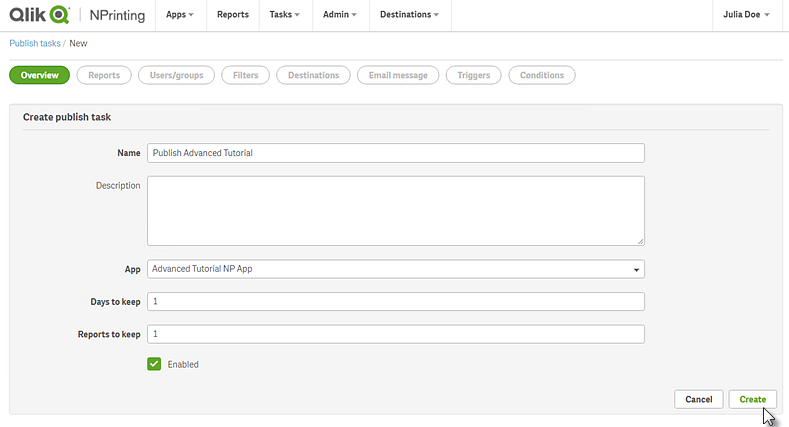Switch to the Filters tab
The height and width of the screenshot is (427, 789).
(246, 75)
